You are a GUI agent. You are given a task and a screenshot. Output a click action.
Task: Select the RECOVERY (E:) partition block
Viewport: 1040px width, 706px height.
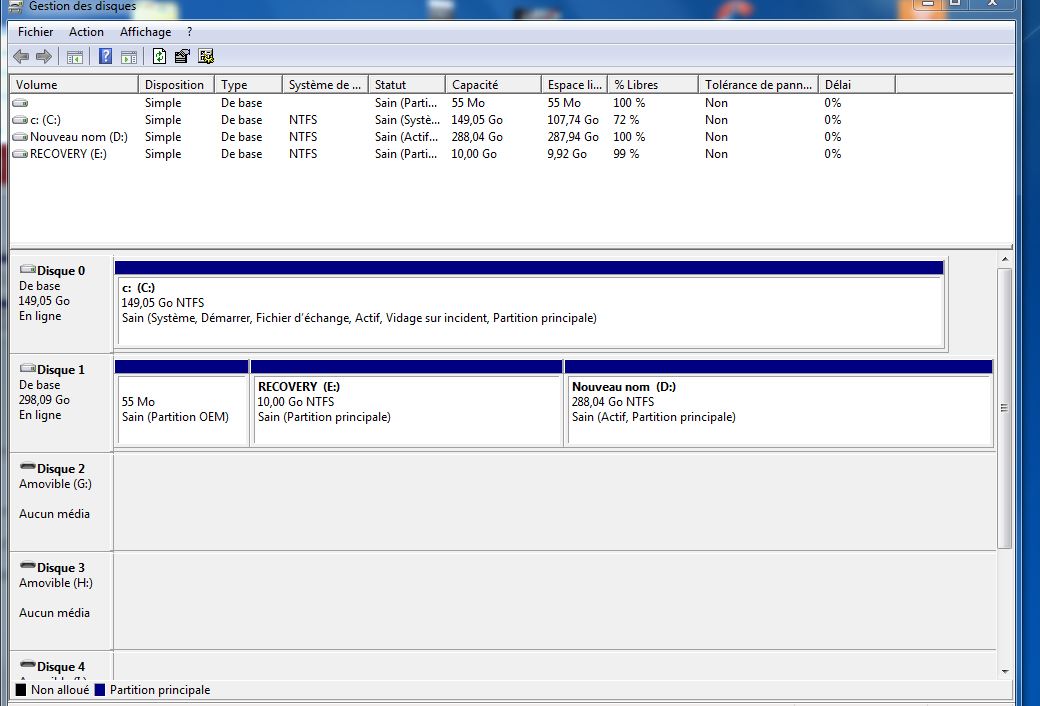407,403
